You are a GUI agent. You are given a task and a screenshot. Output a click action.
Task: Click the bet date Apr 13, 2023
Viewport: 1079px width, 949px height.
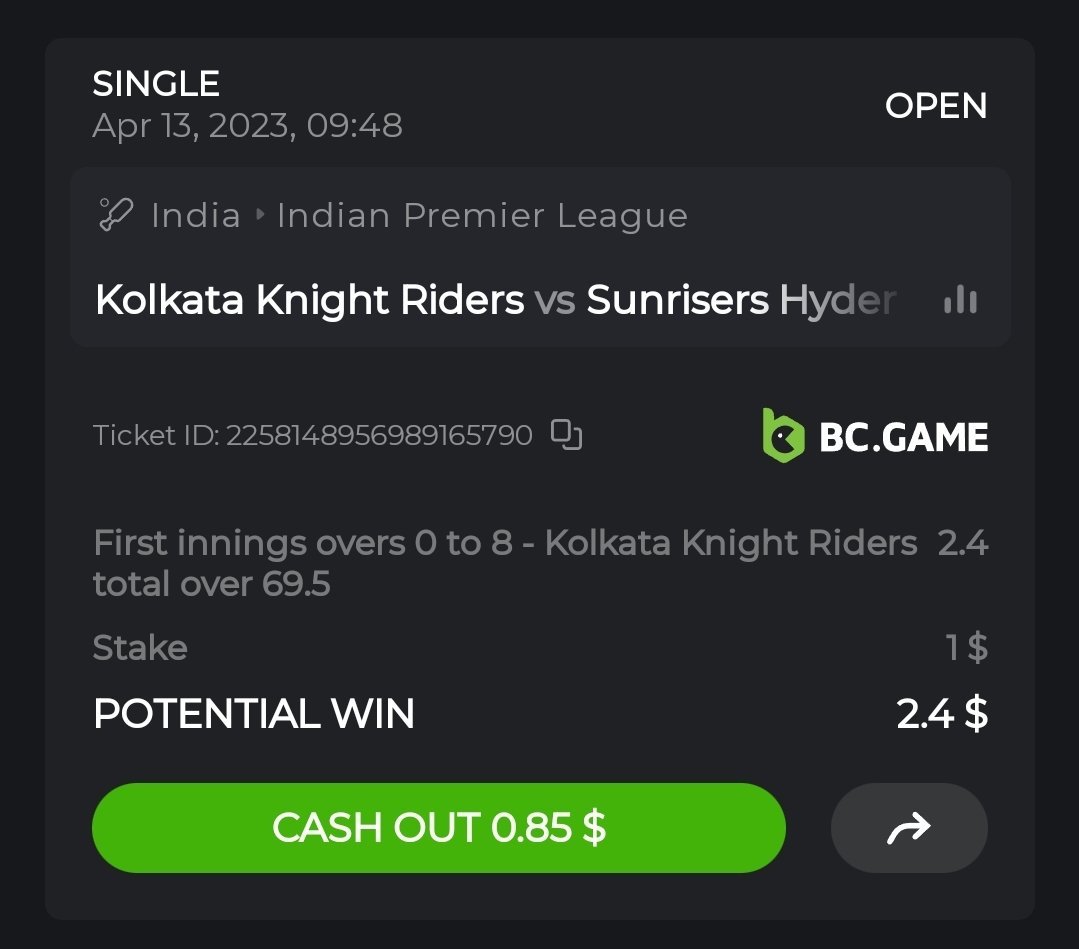point(247,126)
